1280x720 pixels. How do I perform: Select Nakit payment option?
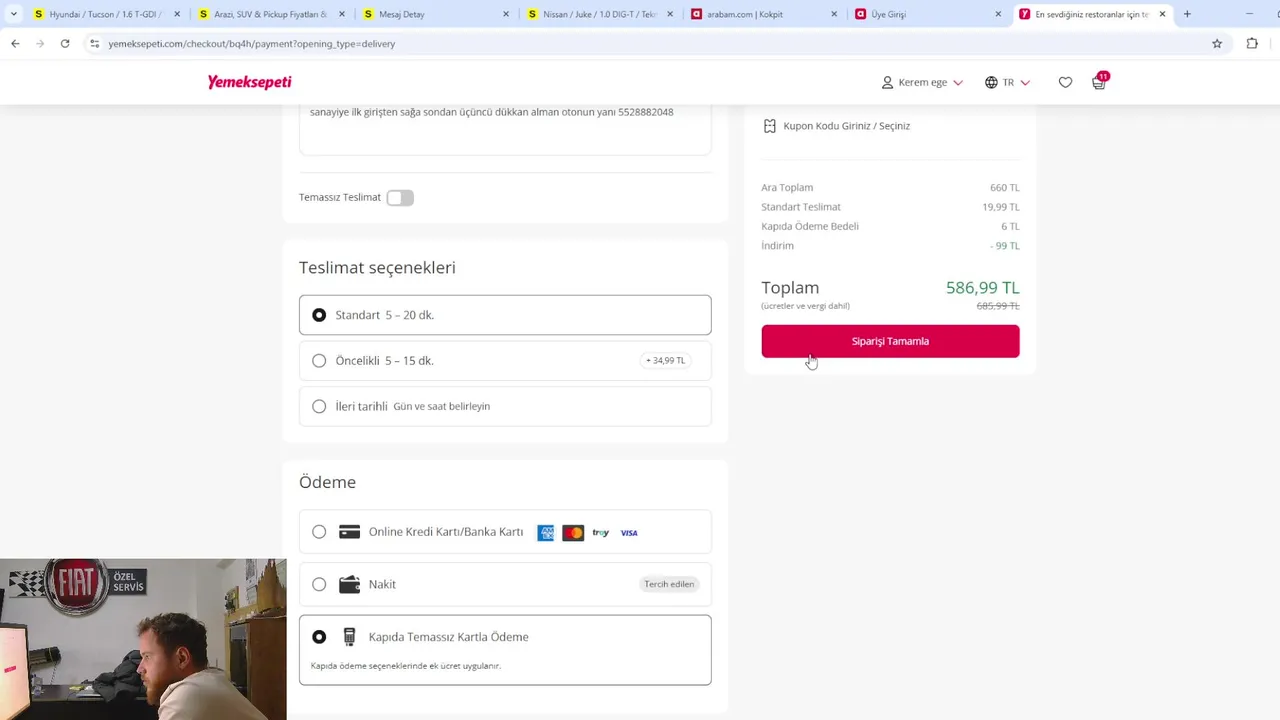(319, 584)
